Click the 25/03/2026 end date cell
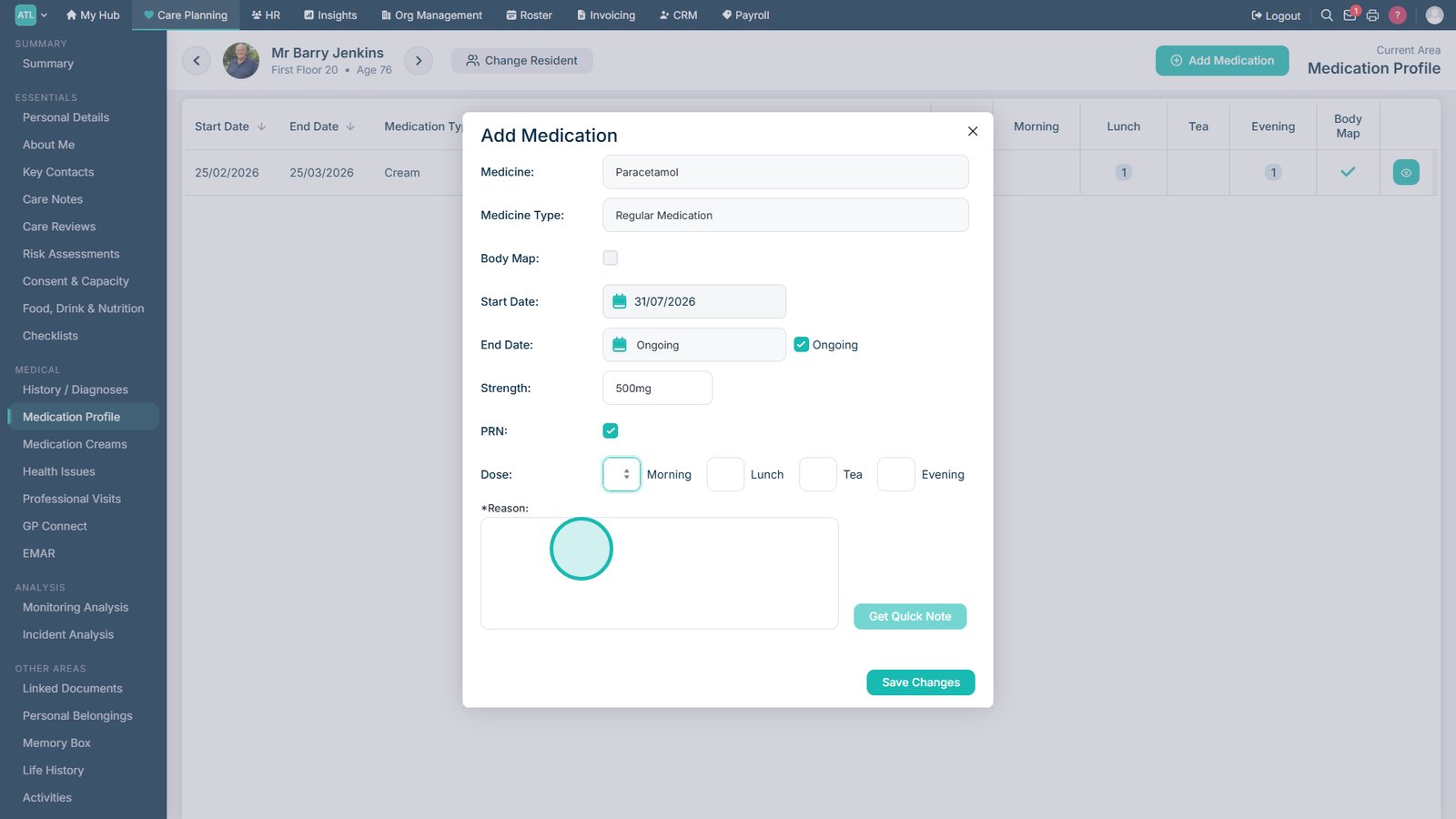Viewport: 1456px width, 819px height. tap(321, 173)
